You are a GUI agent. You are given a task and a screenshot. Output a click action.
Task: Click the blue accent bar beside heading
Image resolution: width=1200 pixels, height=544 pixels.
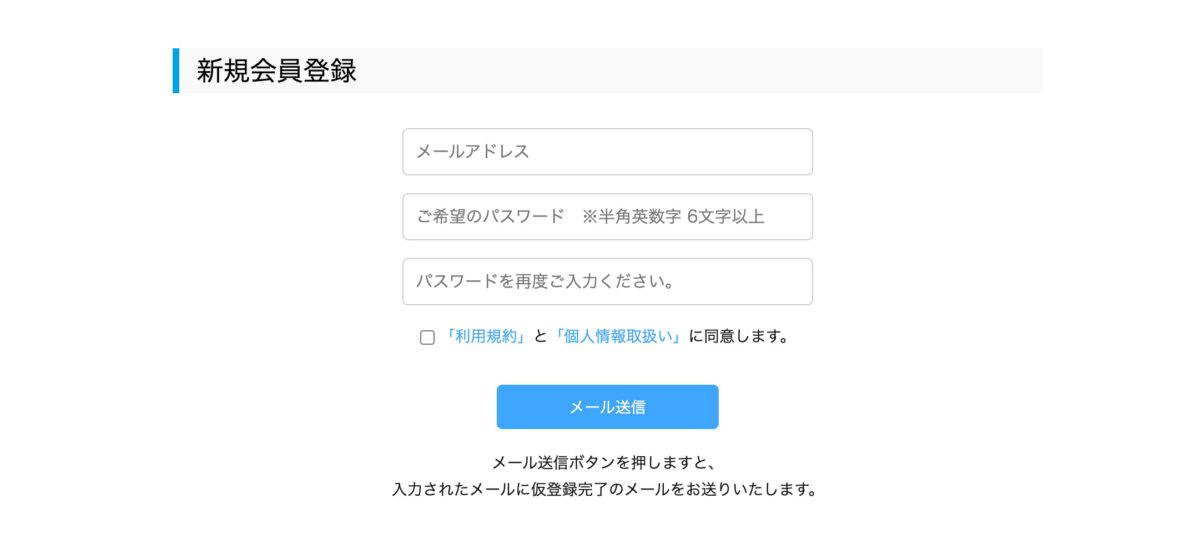[x=176, y=71]
